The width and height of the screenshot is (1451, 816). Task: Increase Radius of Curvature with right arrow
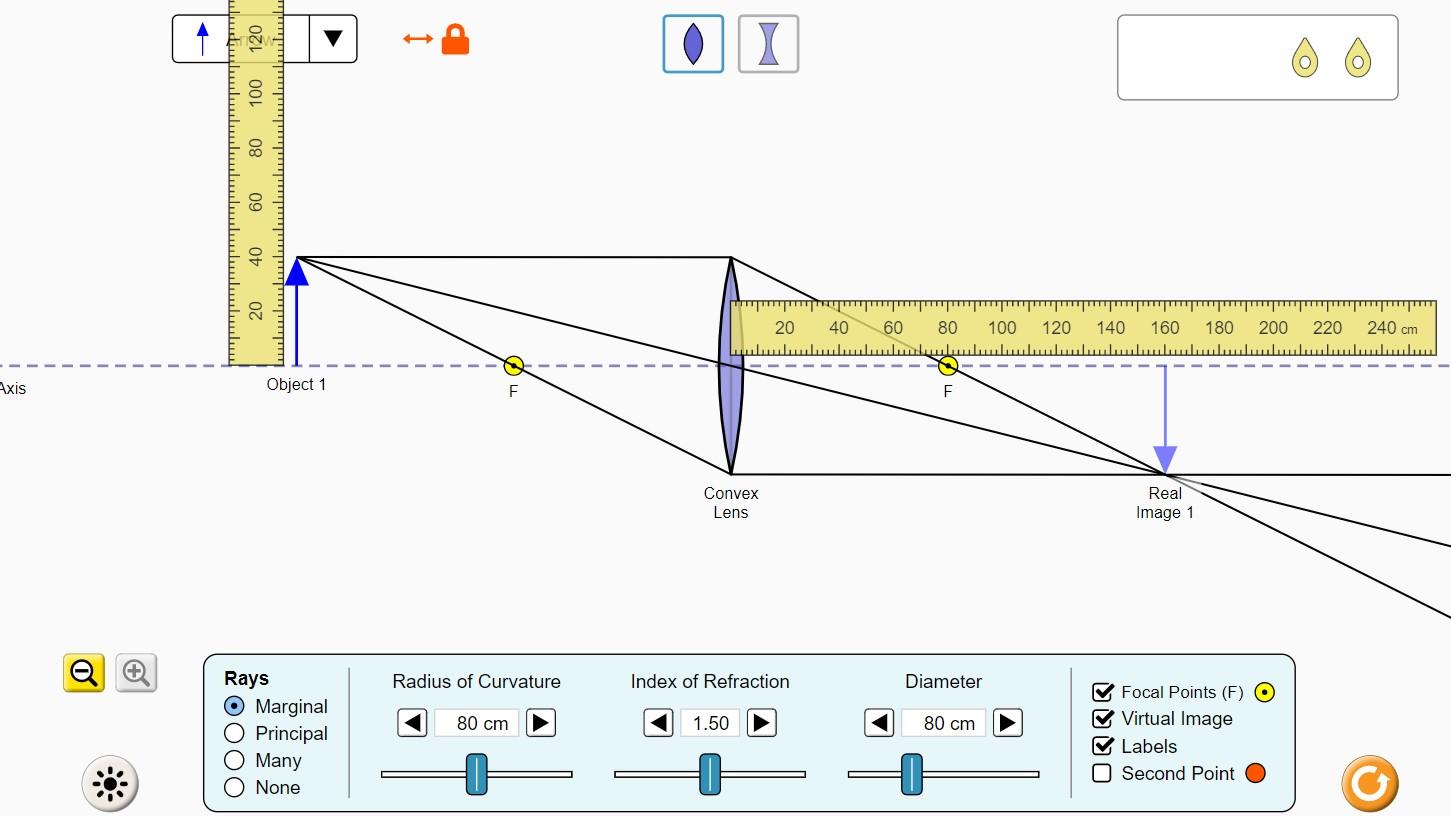[x=541, y=722]
